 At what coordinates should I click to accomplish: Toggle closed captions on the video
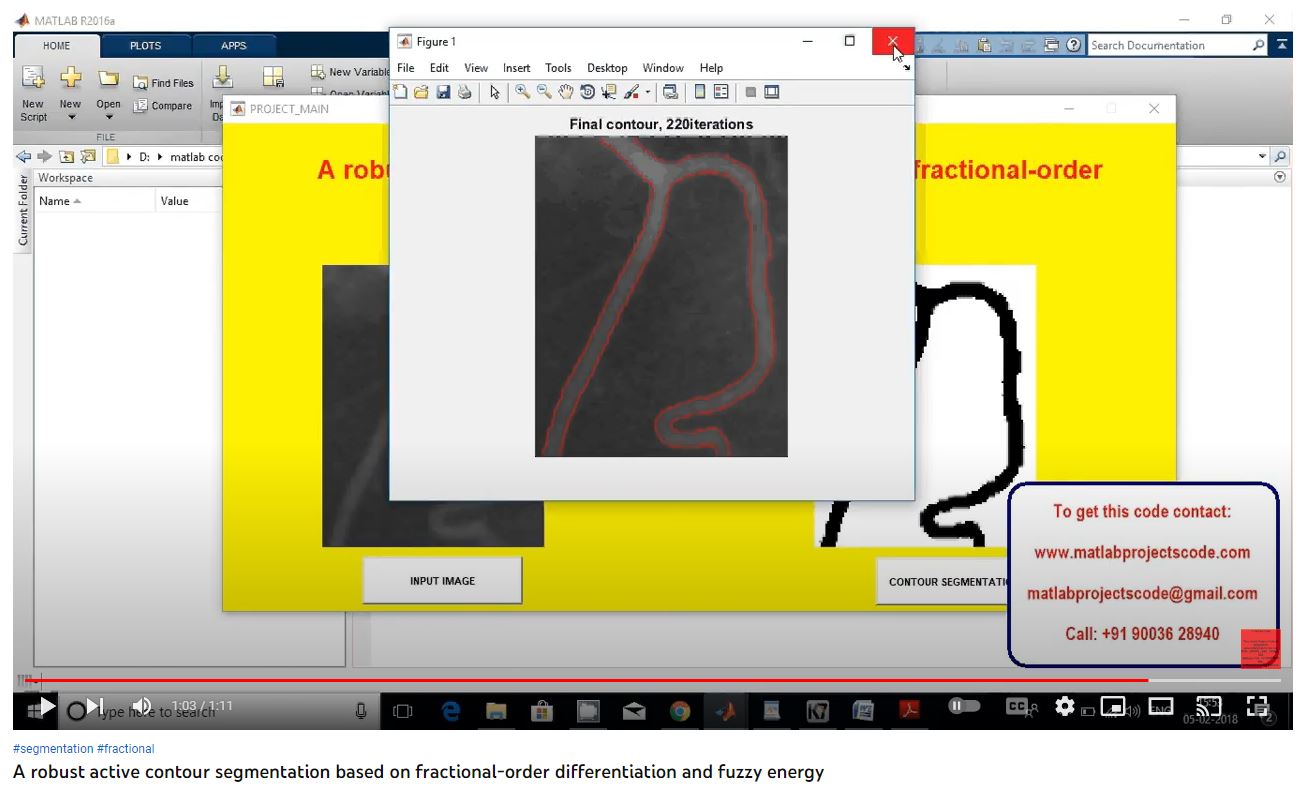coord(1017,706)
